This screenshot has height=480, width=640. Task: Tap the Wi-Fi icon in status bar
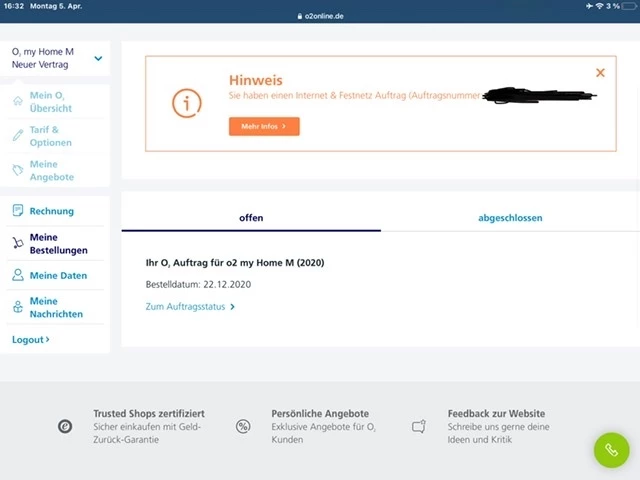599,6
